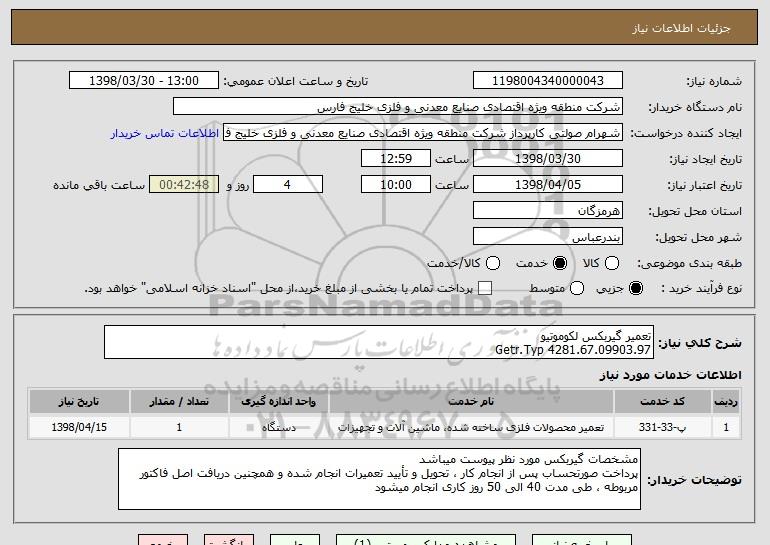Click the public announcement date field 1398/03/30 - 13:00

[x=144, y=81]
